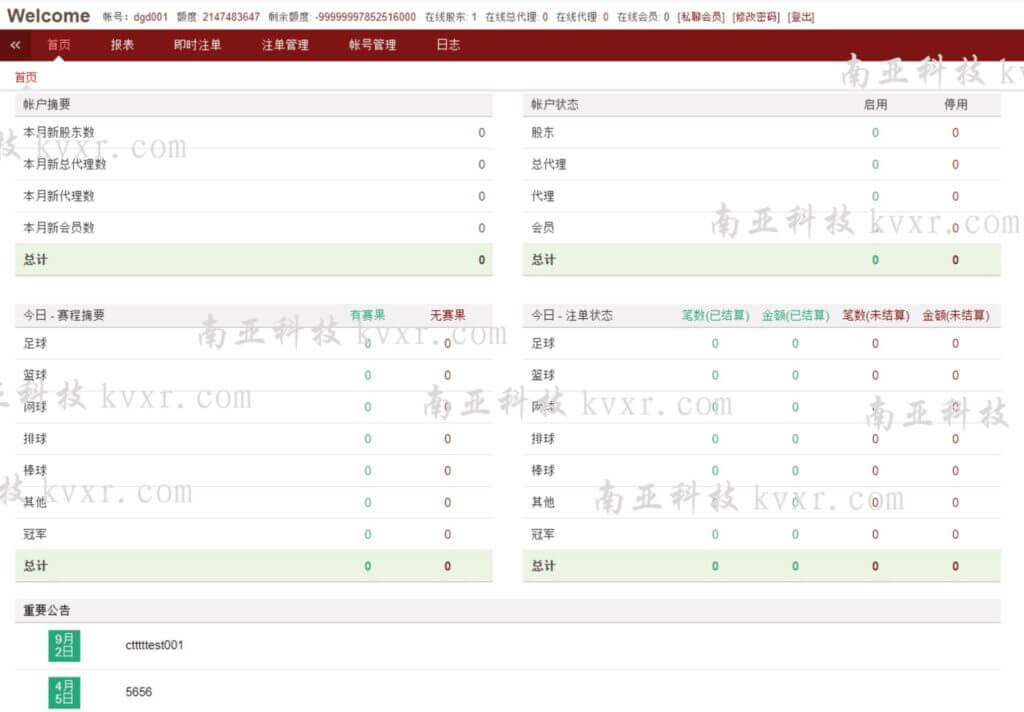This screenshot has height=712, width=1024.
Task: Click the 金额(未结算) column header
Action: point(955,316)
